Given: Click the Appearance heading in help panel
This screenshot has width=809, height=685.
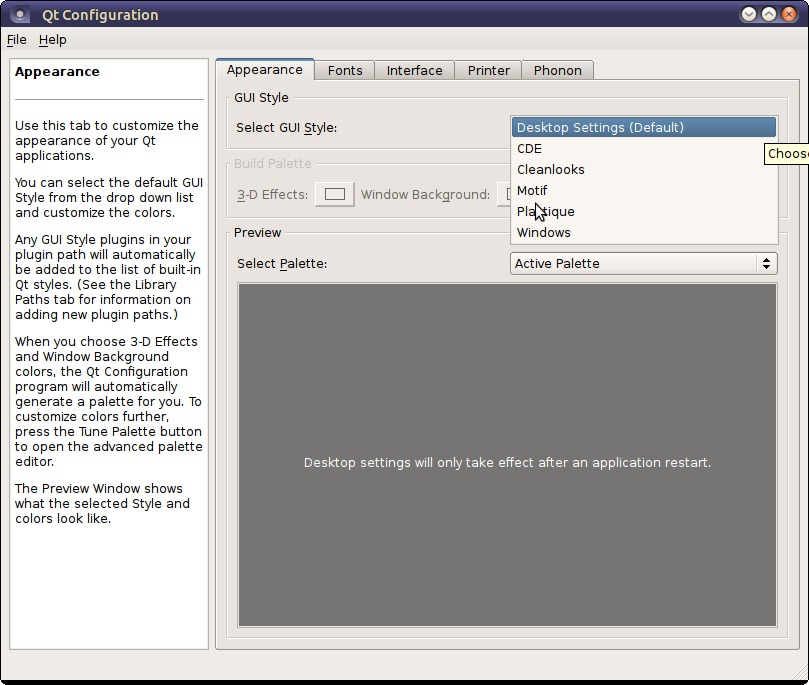Looking at the screenshot, I should (57, 72).
